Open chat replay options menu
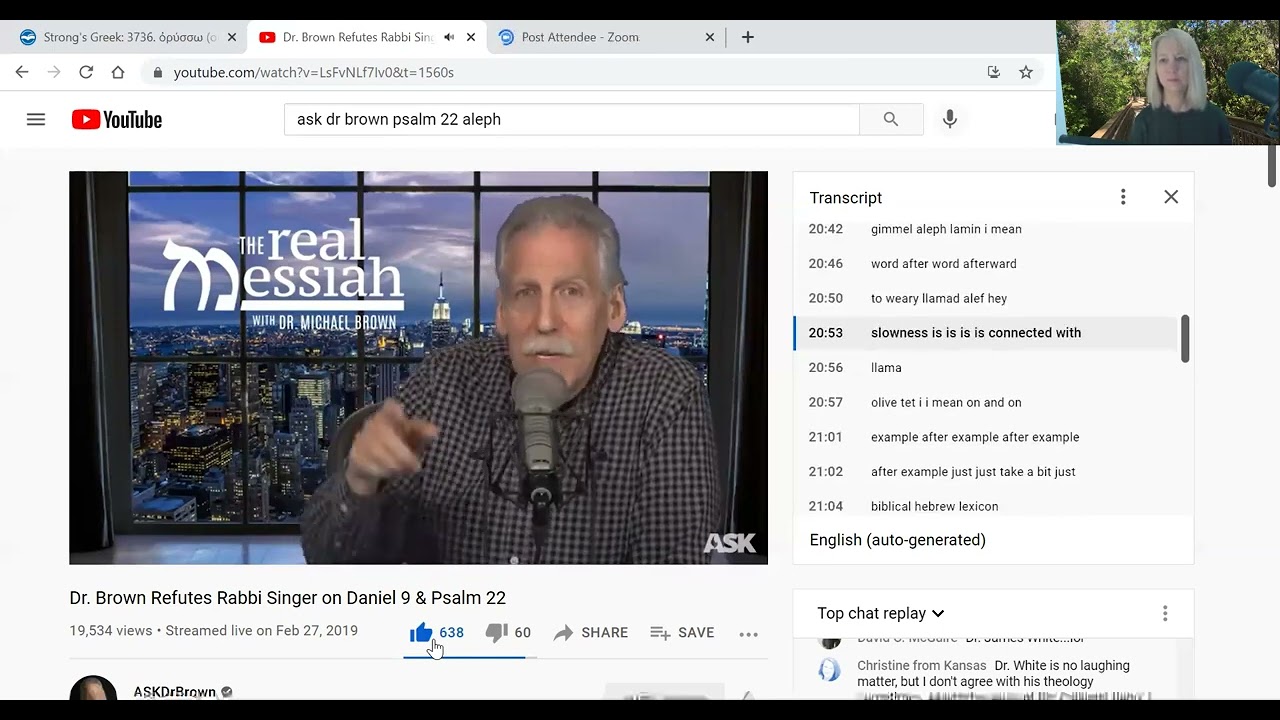Image resolution: width=1280 pixels, height=720 pixels. pyautogui.click(x=1165, y=613)
